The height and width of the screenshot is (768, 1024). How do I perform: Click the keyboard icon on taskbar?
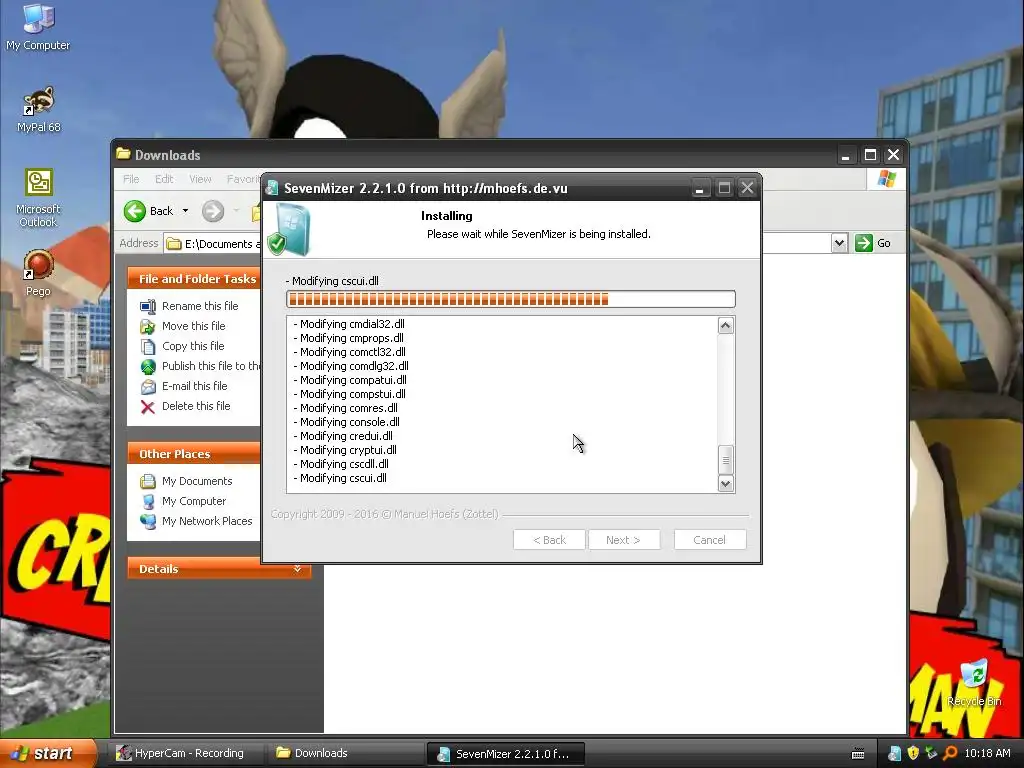[858, 754]
